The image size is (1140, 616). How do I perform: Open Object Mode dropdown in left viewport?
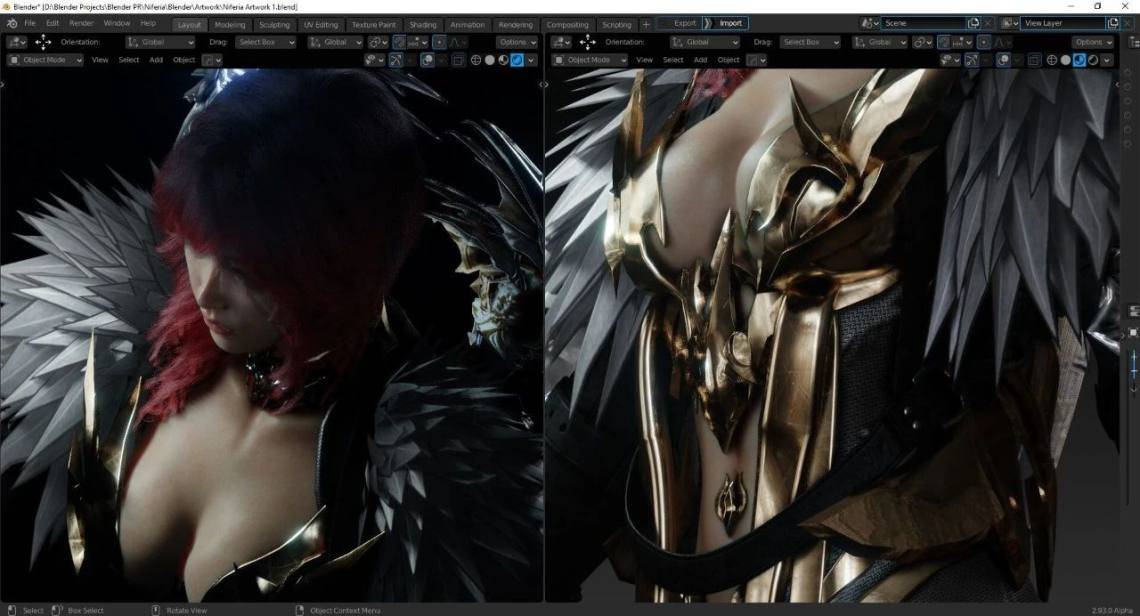44,60
